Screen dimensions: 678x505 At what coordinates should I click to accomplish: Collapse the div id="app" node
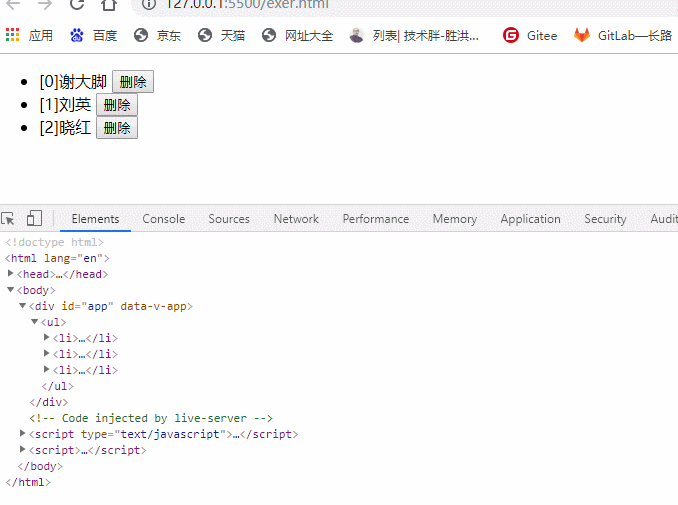click(22, 306)
